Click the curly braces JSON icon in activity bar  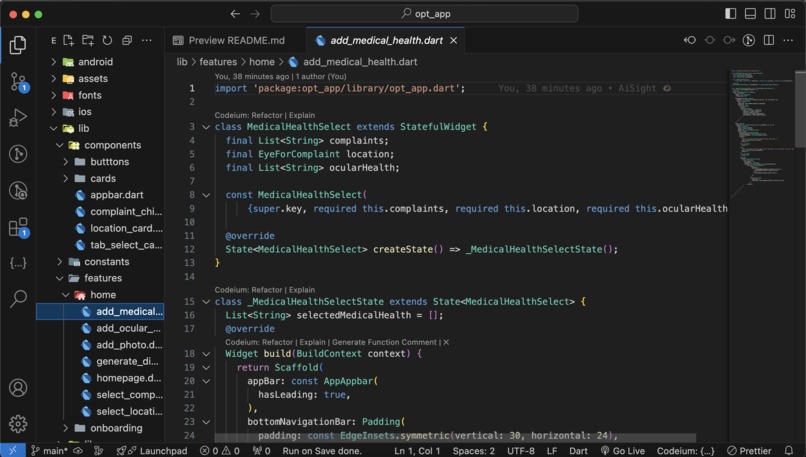(x=18, y=263)
